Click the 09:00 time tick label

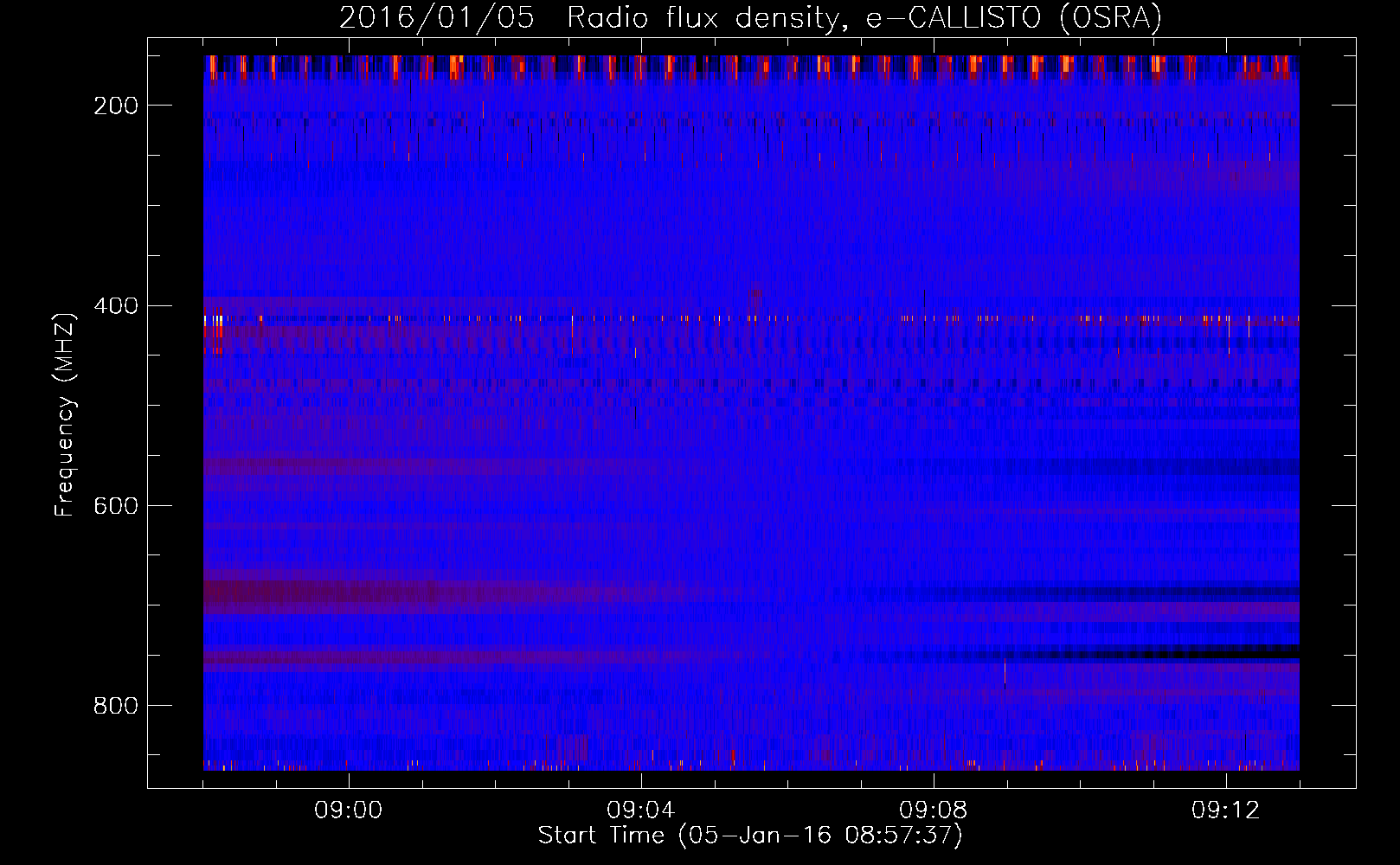pos(349,811)
